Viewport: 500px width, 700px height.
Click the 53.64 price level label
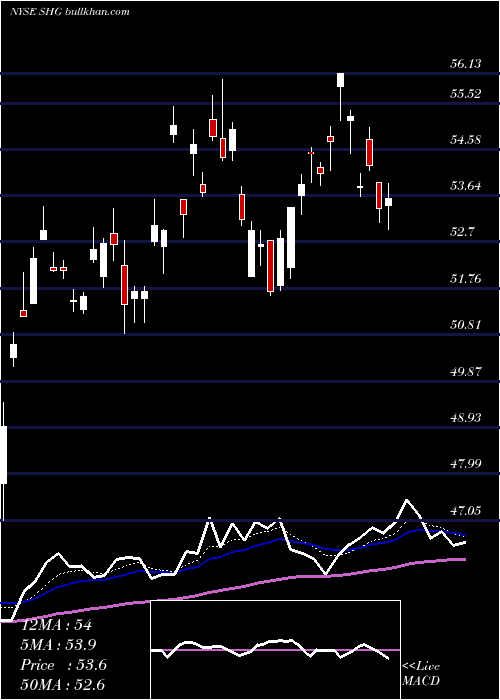coord(465,186)
